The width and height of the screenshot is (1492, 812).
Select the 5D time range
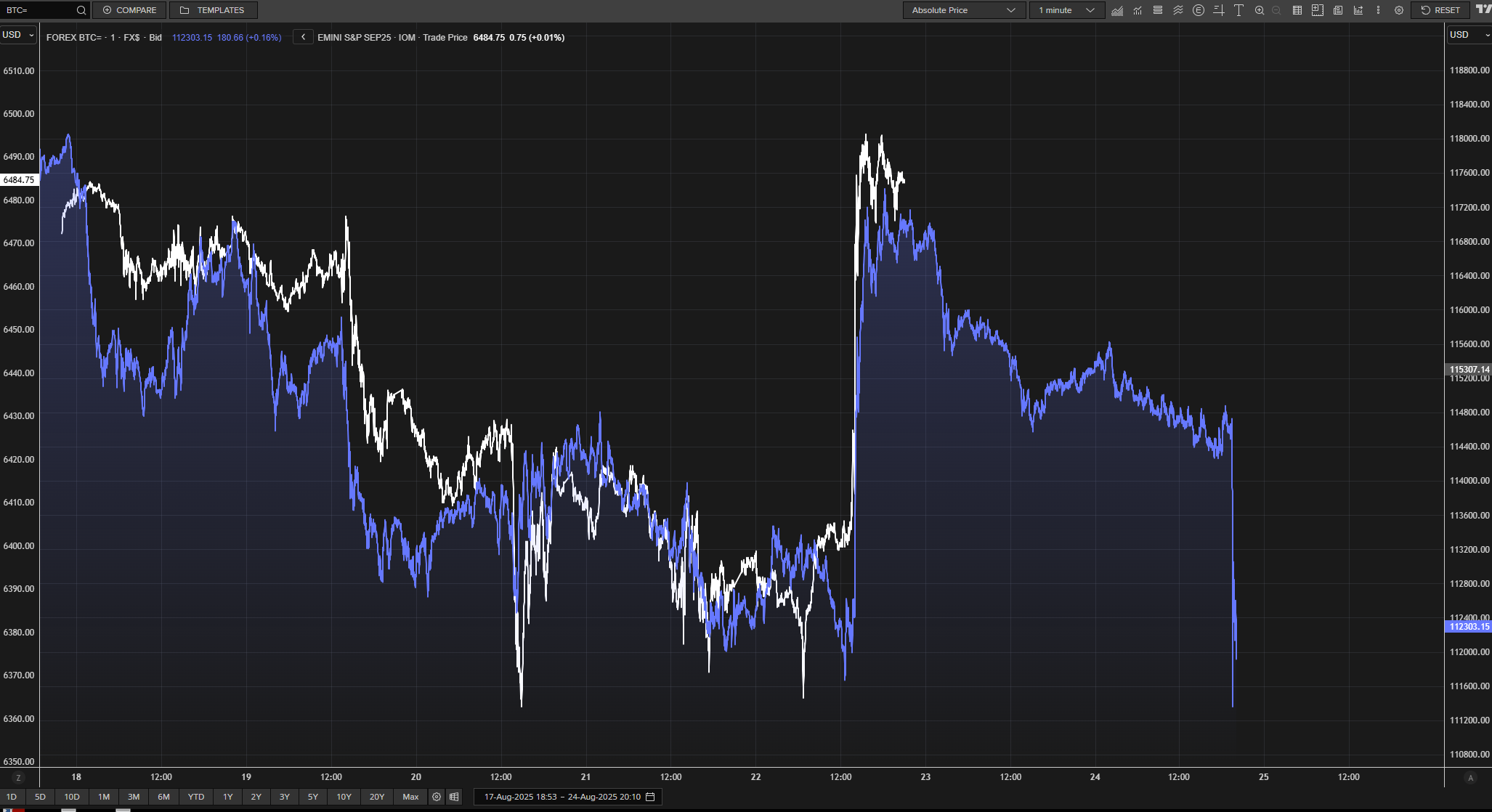(x=40, y=797)
